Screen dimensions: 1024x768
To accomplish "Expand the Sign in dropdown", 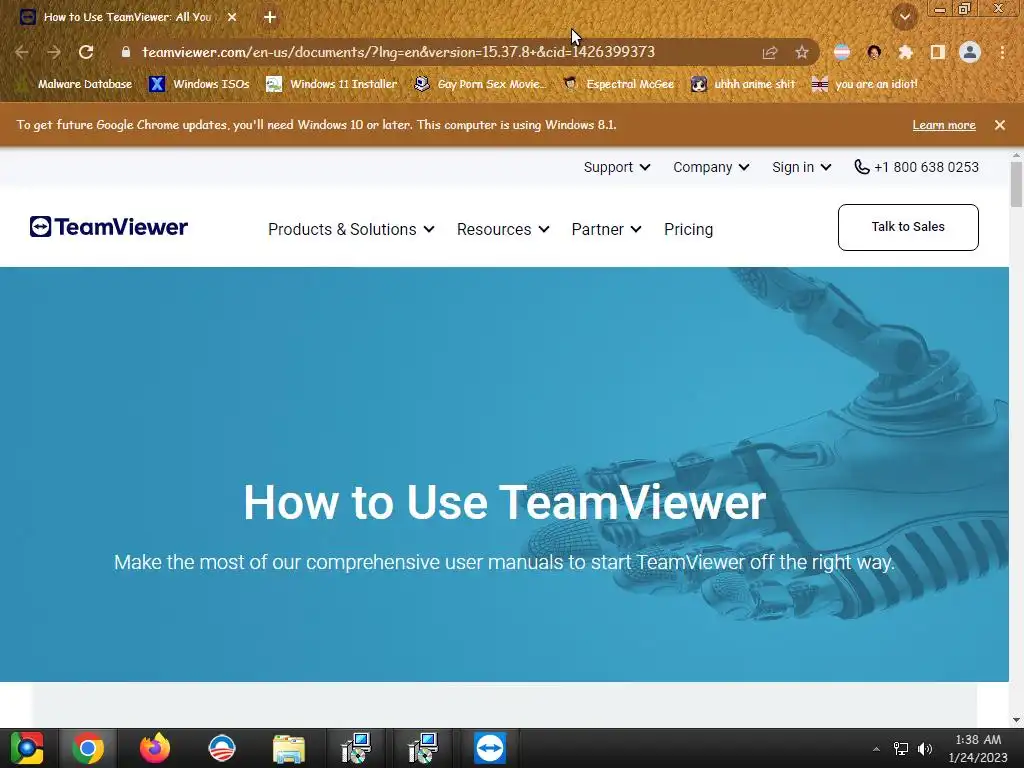I will 801,167.
